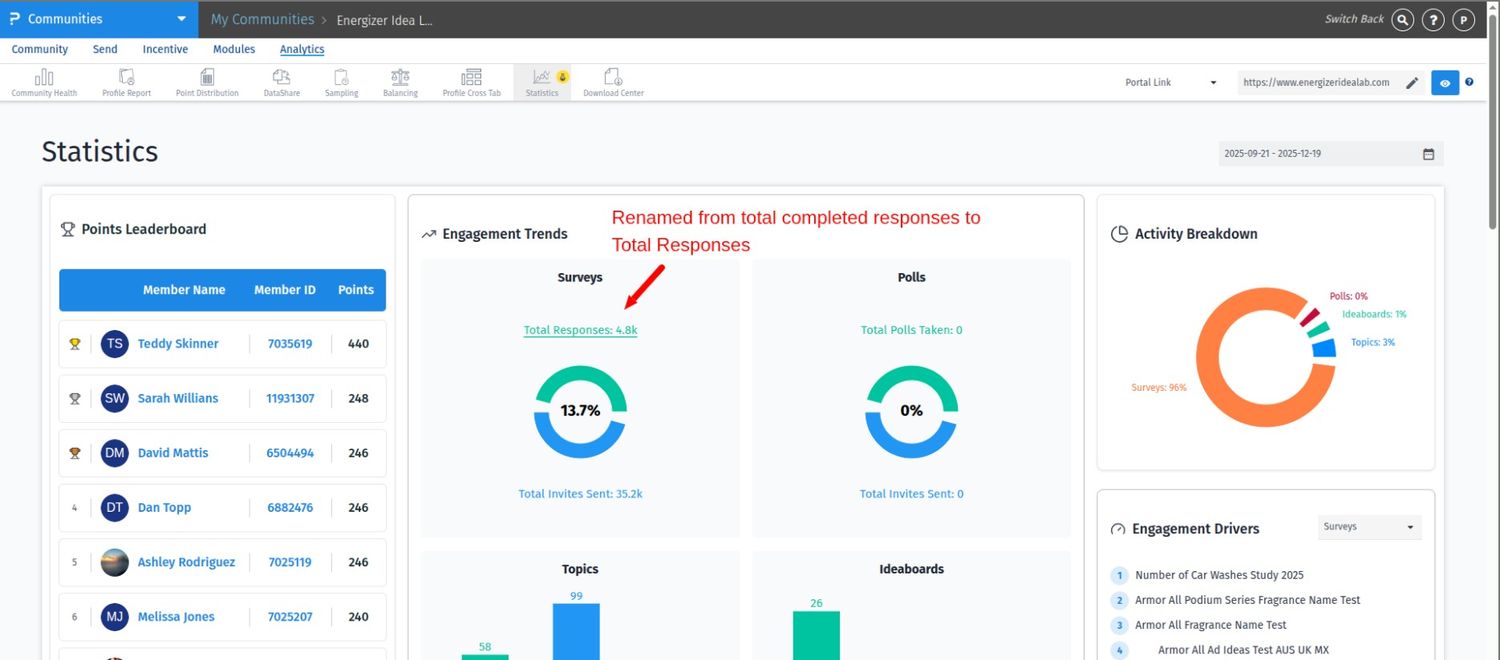Click the blue Topics bar labeled 99
The width and height of the screenshot is (1500, 660).
576,631
